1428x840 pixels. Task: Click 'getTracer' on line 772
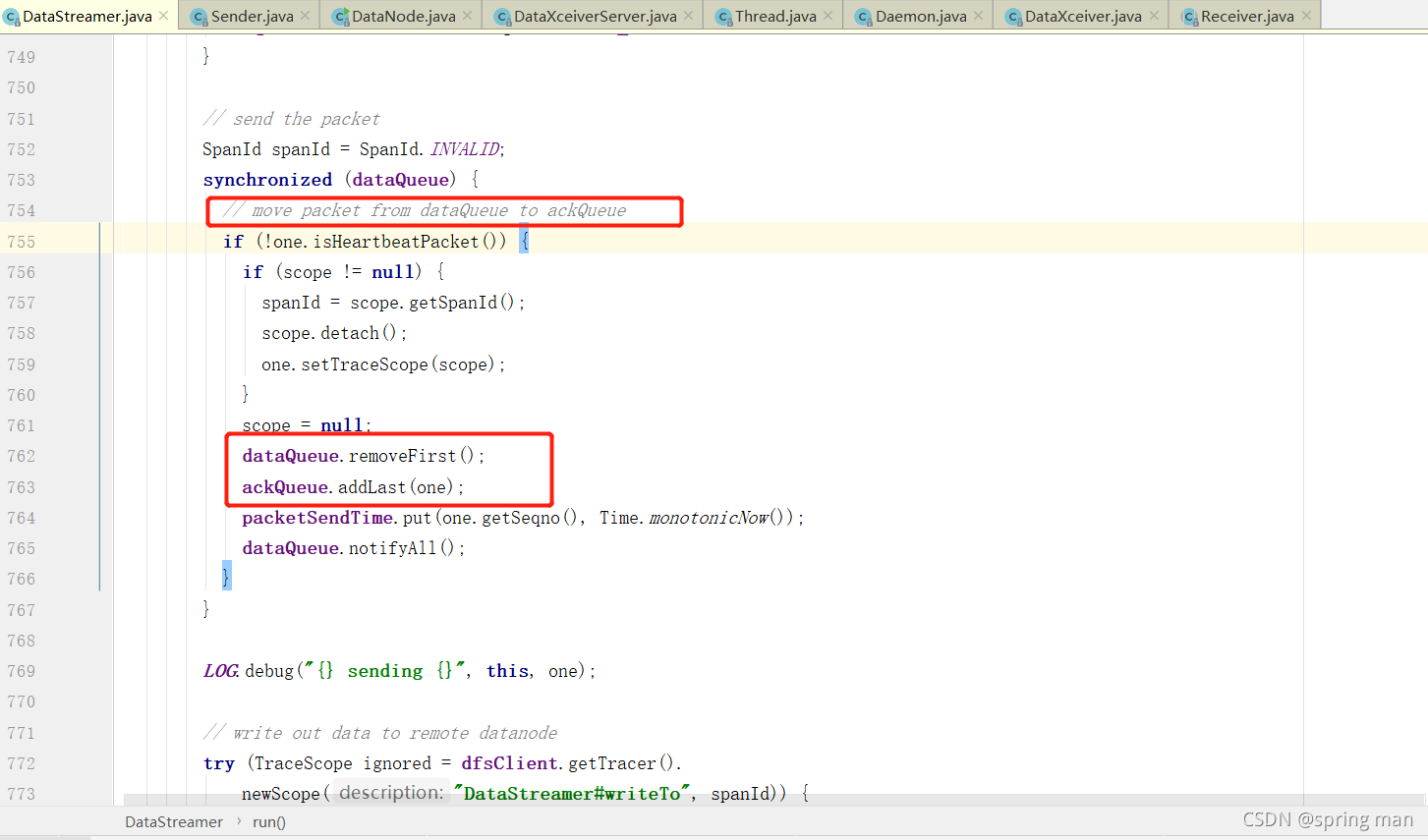pos(612,763)
